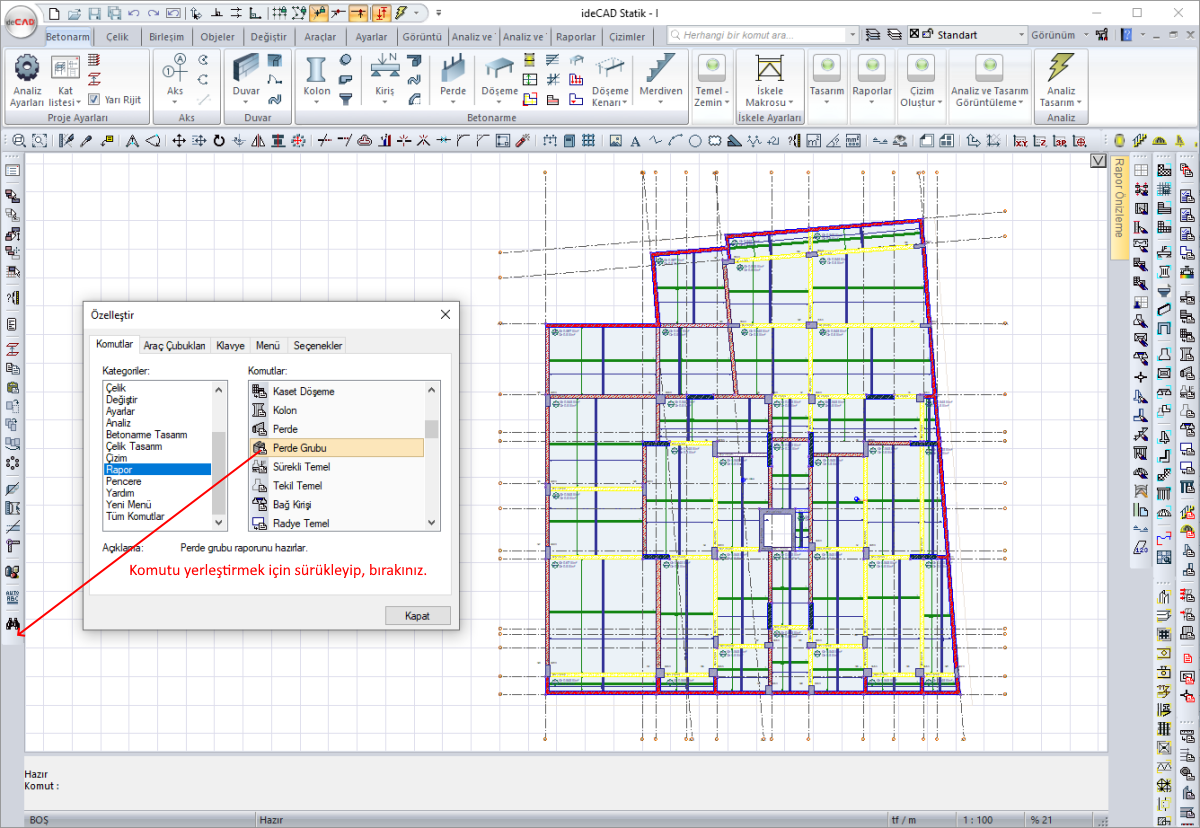
Task: Open the Klavye tab in Özelleştir
Action: tap(230, 345)
